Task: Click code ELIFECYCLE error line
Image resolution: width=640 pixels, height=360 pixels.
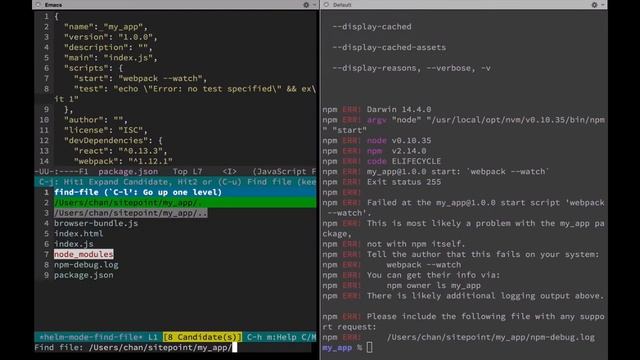Action: coord(381,161)
